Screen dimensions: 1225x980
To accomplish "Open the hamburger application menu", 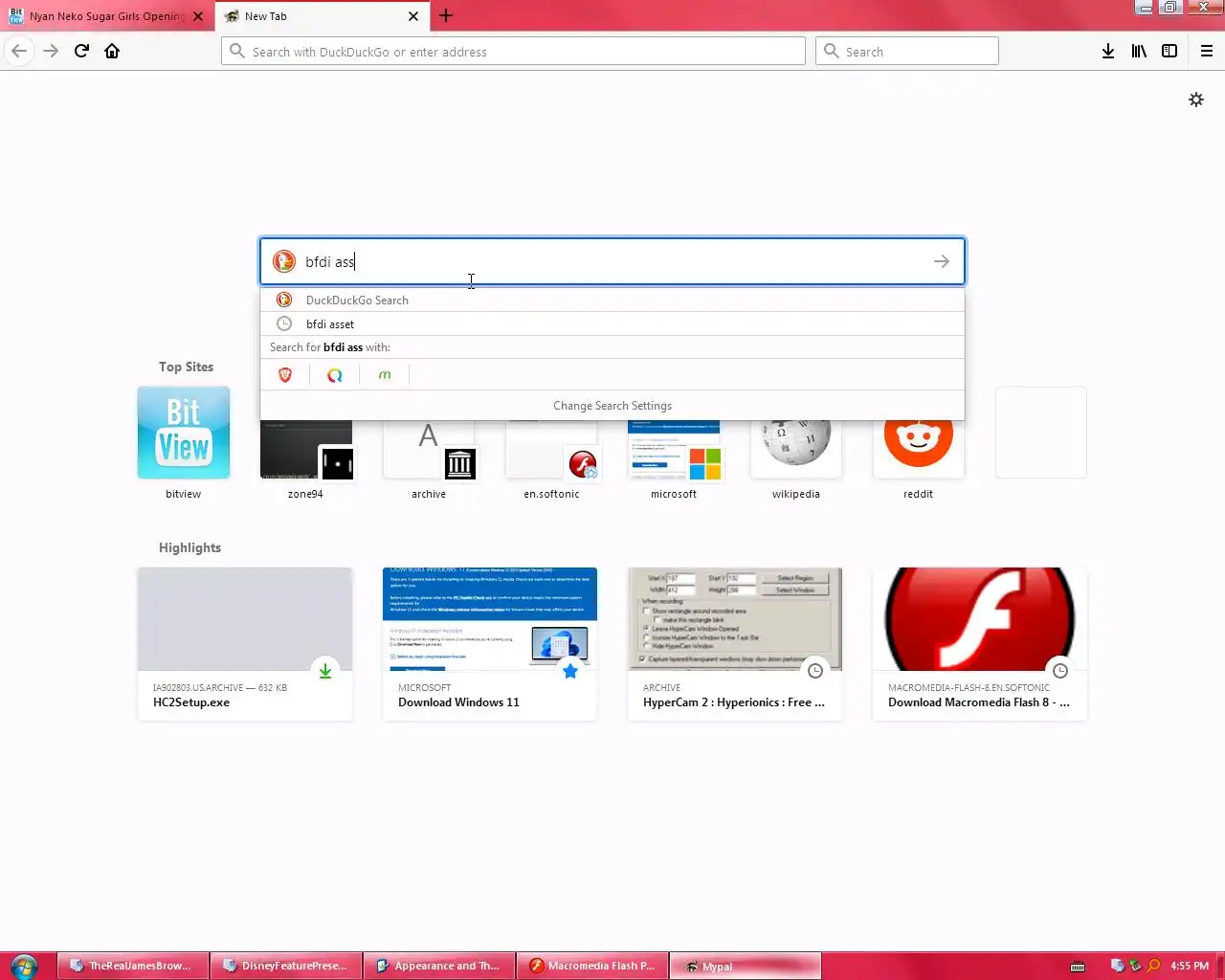I will coord(1207,51).
